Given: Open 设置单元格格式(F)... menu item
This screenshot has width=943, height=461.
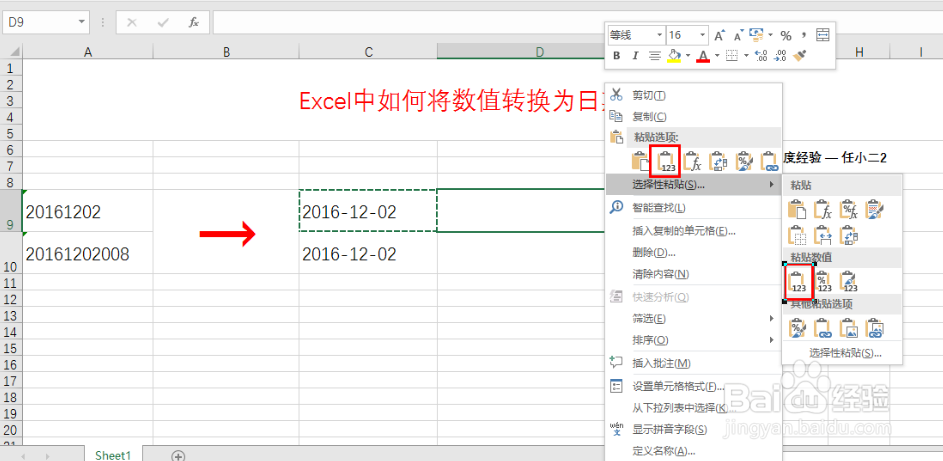Looking at the screenshot, I should click(693, 386).
